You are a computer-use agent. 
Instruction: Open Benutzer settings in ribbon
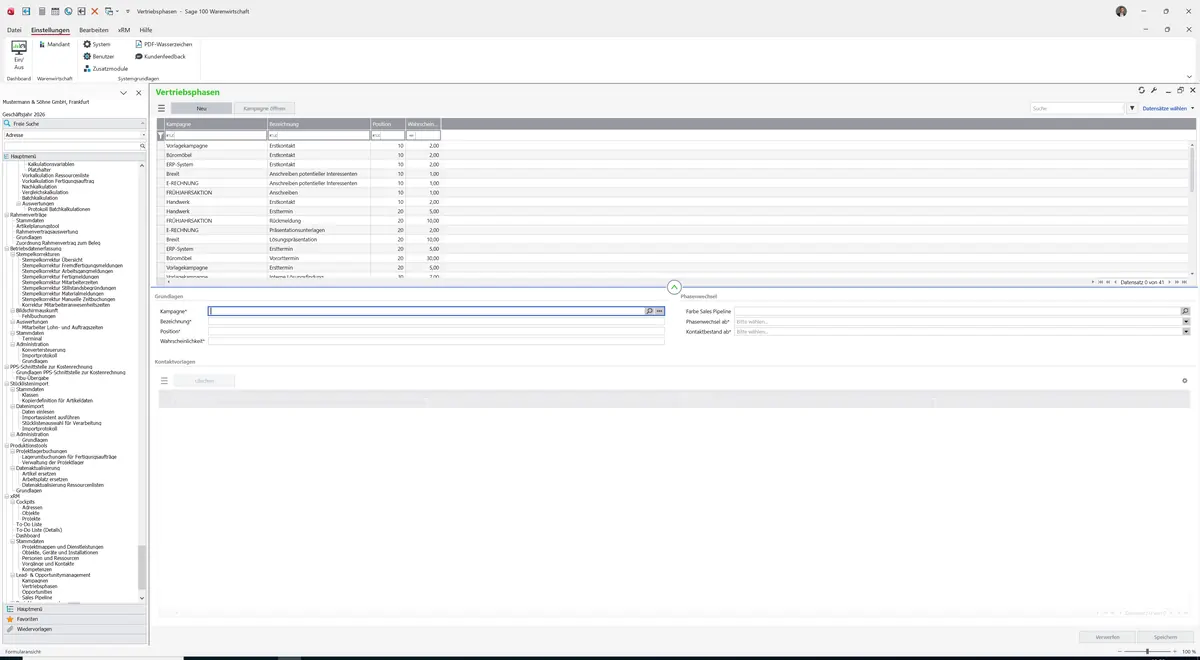coord(99,56)
